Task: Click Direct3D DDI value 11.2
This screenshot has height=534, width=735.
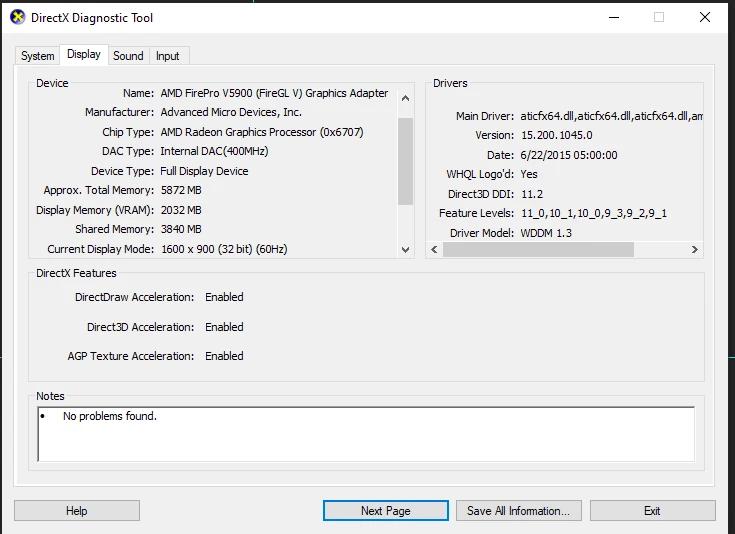Action: click(x=532, y=194)
